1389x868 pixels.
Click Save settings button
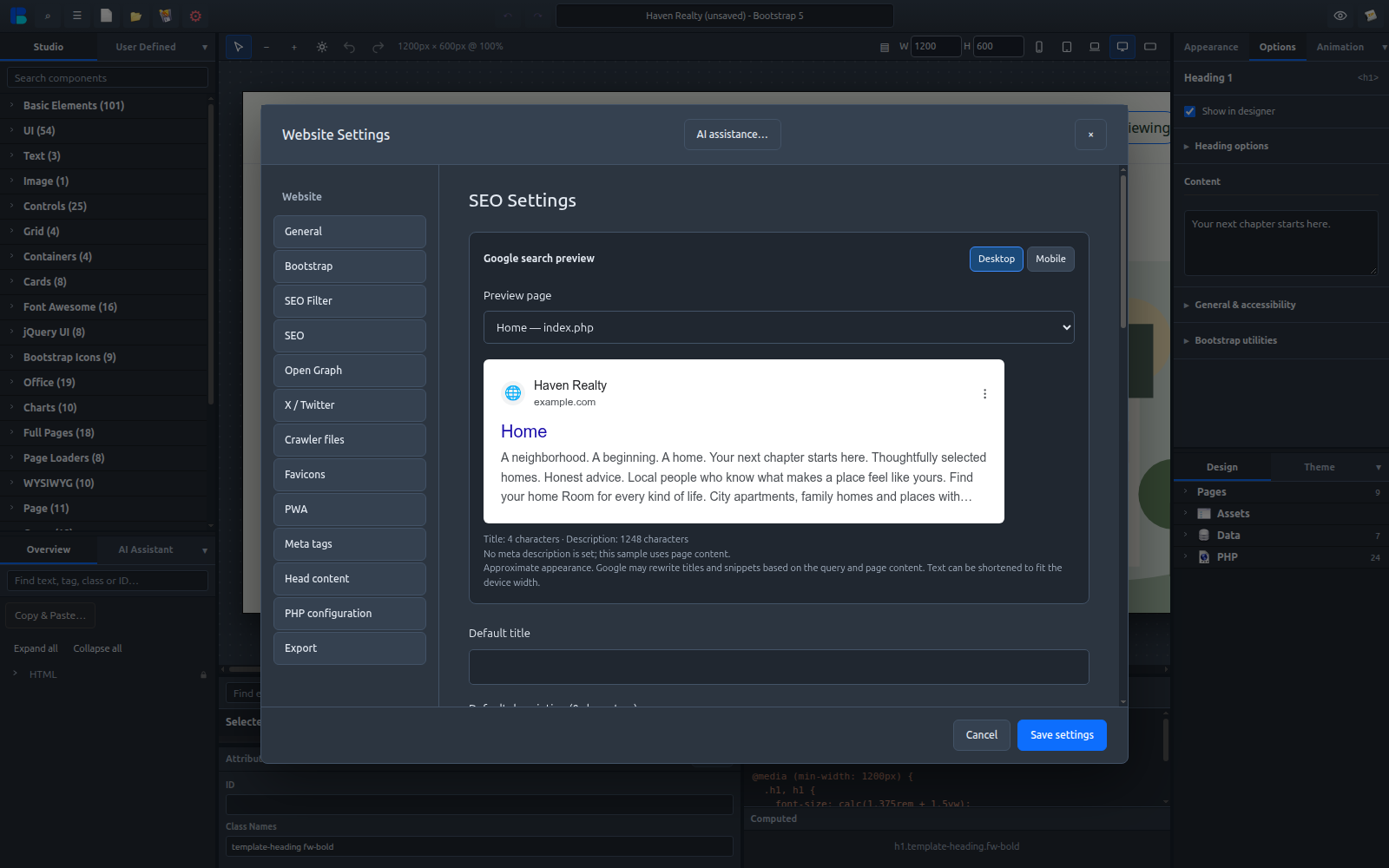click(1062, 735)
